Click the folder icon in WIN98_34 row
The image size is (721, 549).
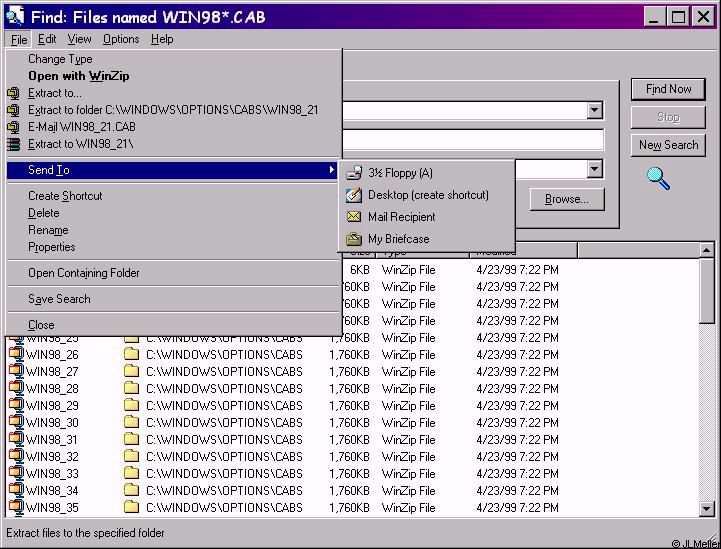(132, 490)
